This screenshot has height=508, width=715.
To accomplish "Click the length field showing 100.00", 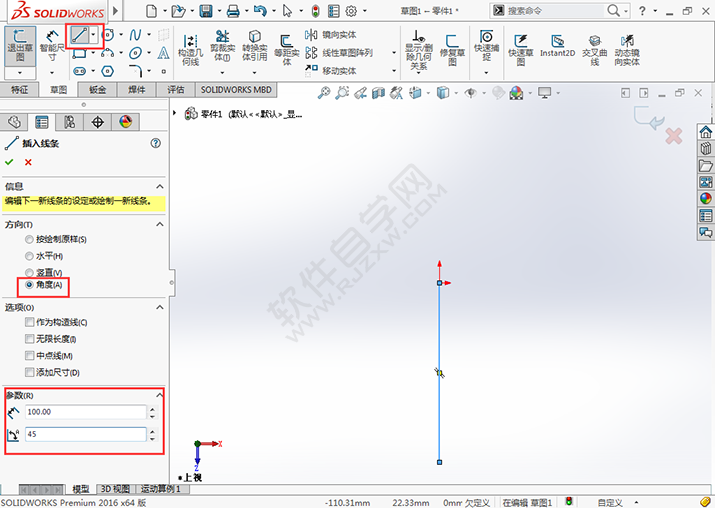I will tap(86, 412).
